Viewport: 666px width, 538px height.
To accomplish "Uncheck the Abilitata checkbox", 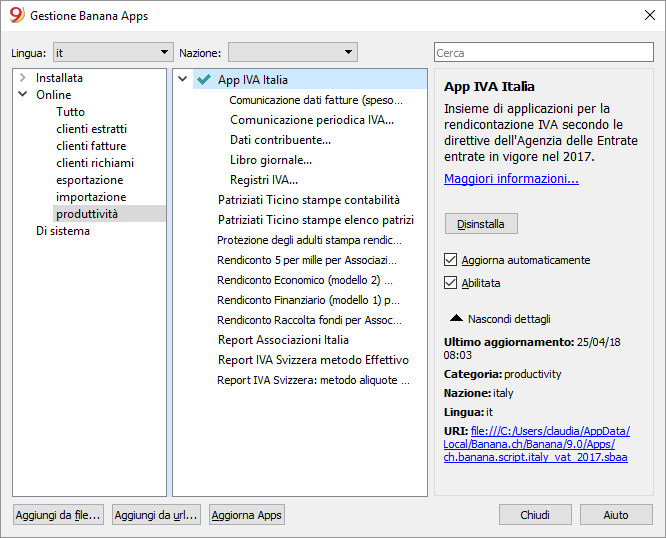I will [x=450, y=282].
